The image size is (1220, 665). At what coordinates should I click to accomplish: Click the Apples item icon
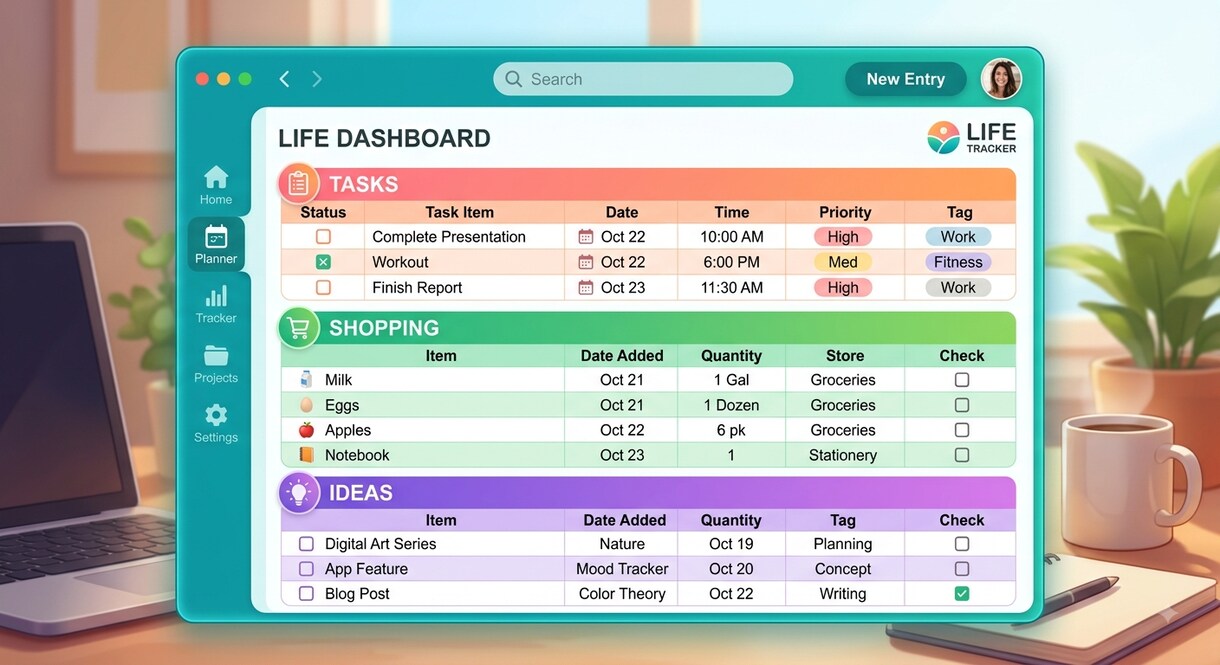(x=306, y=430)
